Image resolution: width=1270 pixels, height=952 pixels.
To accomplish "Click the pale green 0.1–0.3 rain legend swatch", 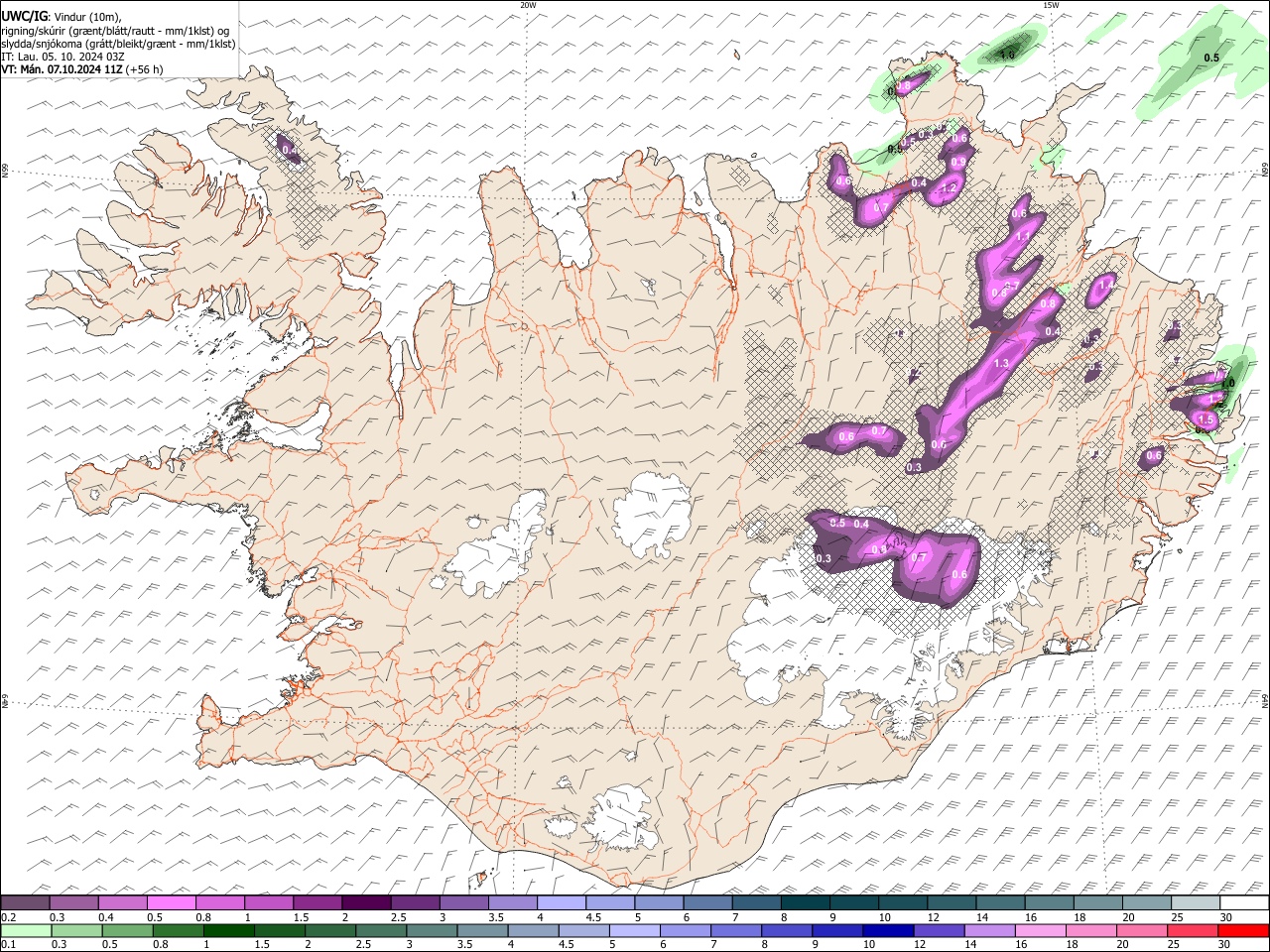I will click(26, 931).
